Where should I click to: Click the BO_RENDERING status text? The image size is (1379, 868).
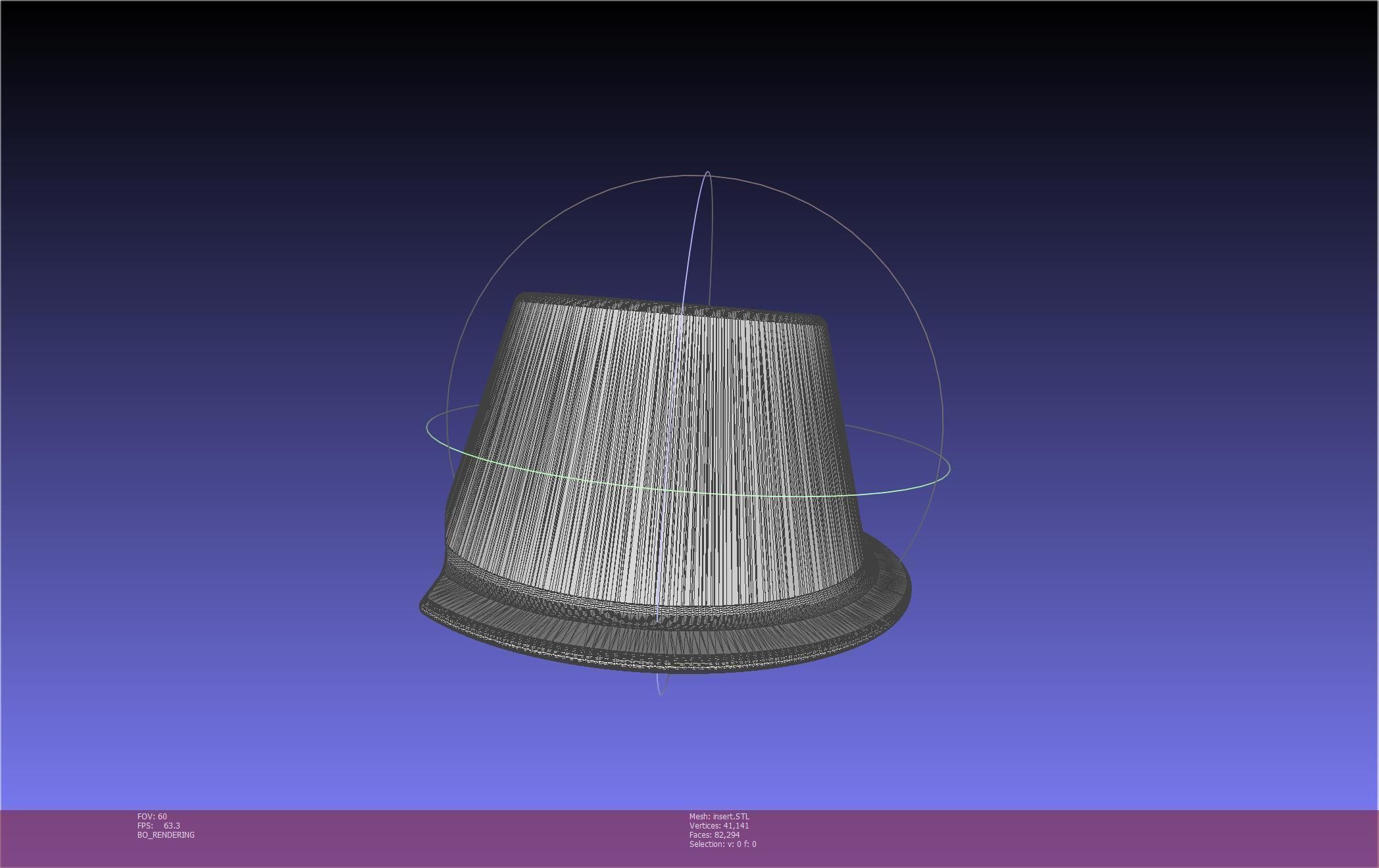[x=166, y=834]
